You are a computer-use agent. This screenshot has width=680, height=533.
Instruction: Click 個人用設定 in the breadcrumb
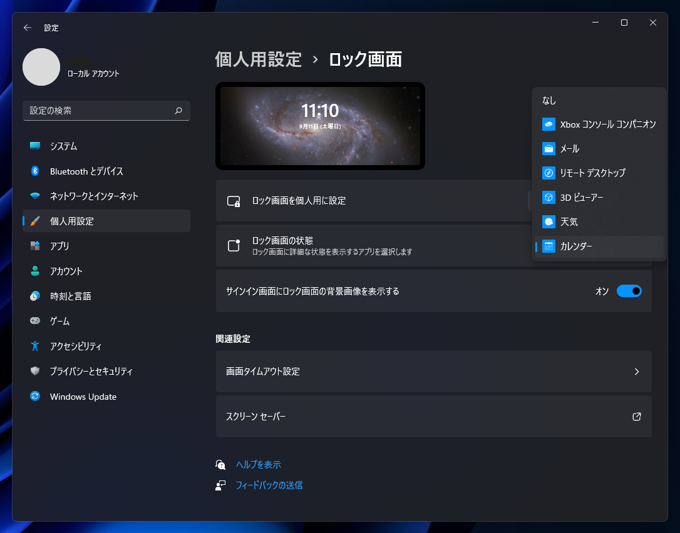258,59
